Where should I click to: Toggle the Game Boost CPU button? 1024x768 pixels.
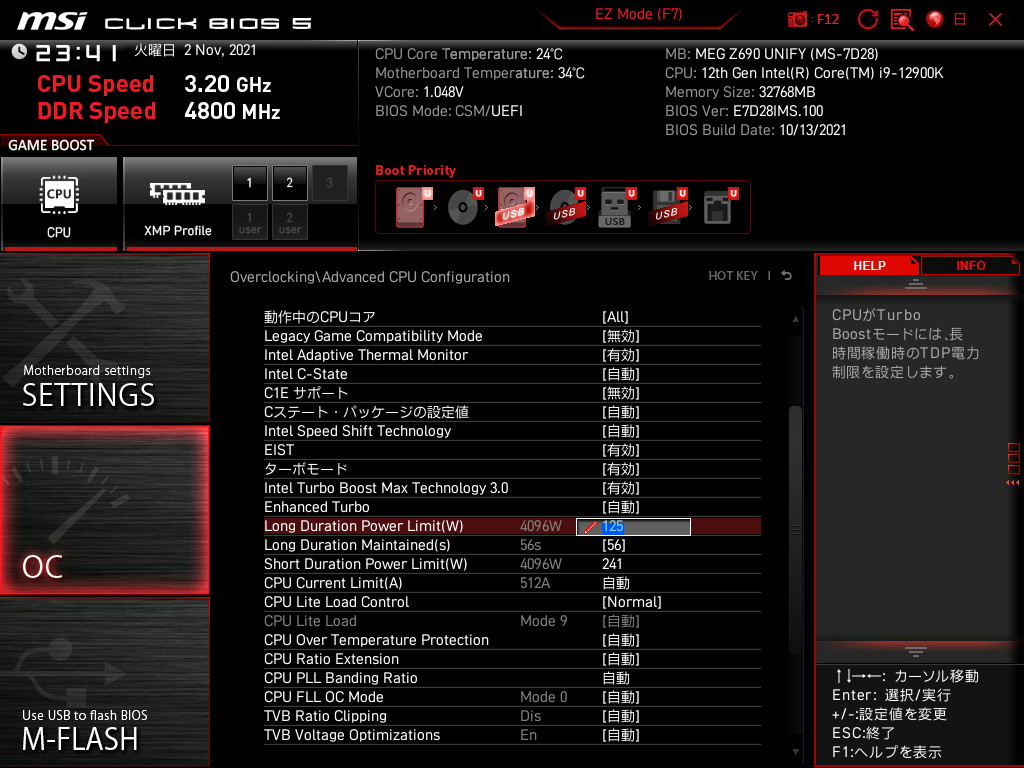pos(59,204)
